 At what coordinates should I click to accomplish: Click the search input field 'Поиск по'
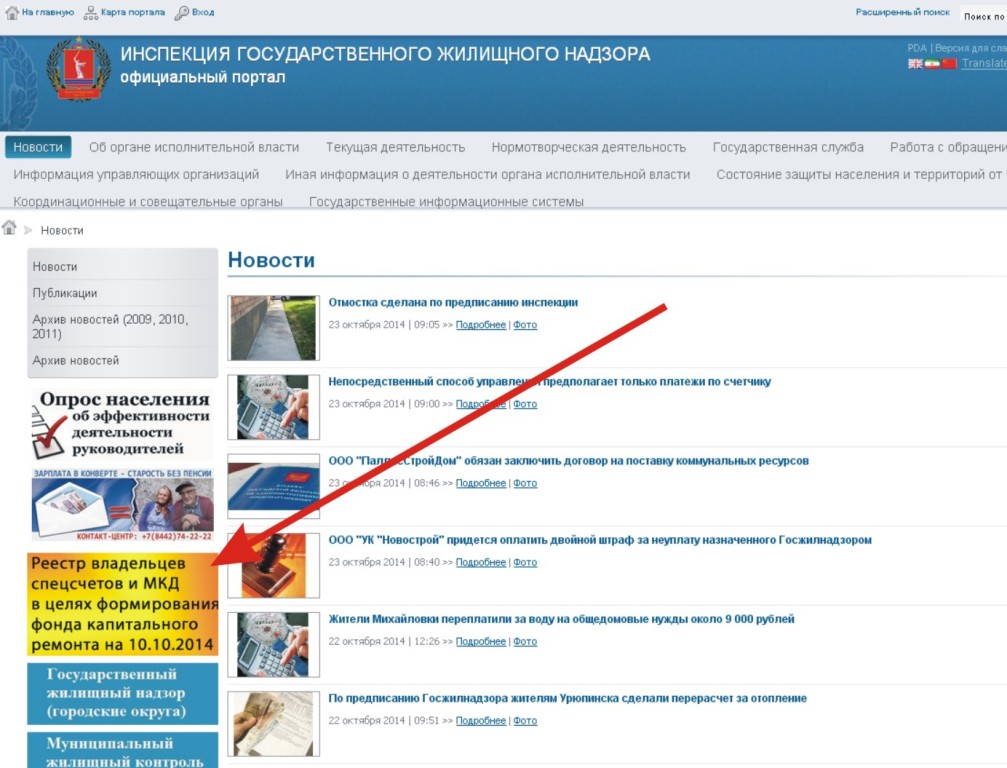983,16
